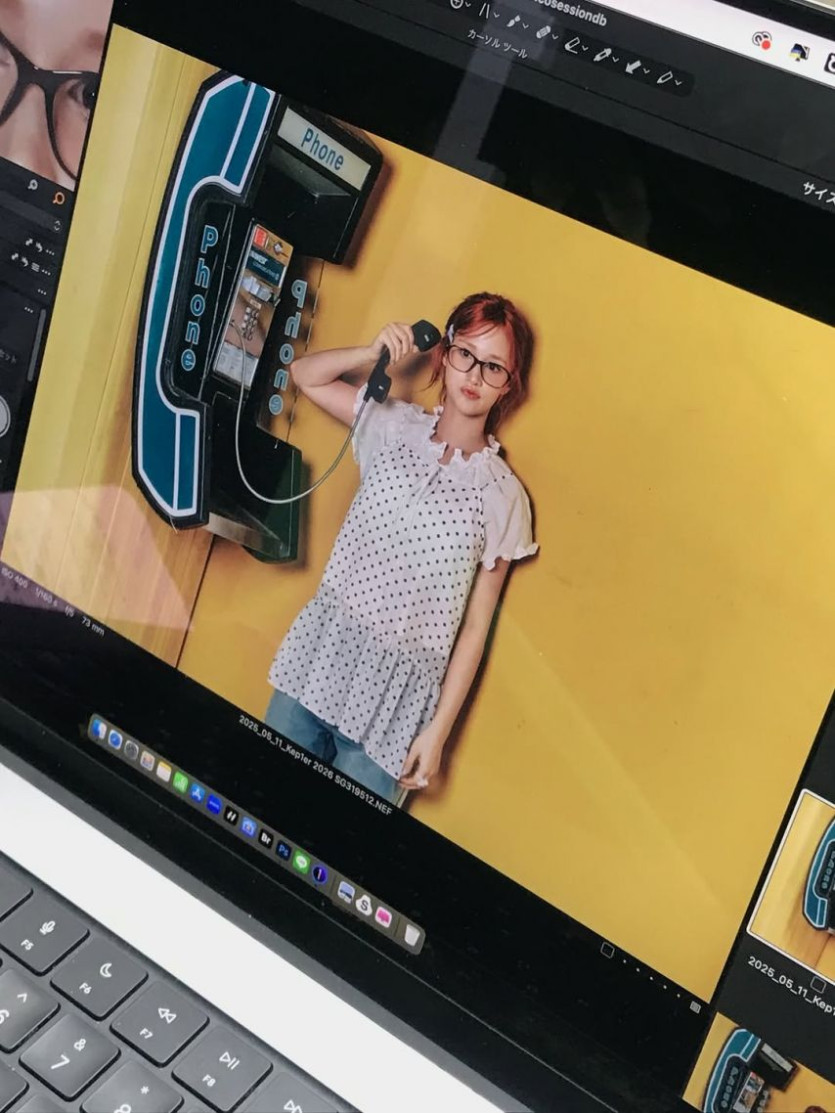Viewport: 835px width, 1113px height.
Task: Open App Store from the Dock
Action: [197, 793]
